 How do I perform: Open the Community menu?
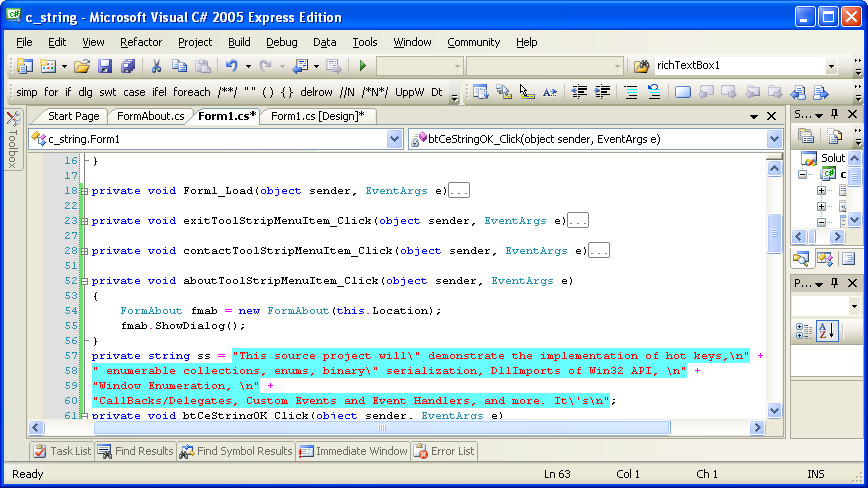coord(473,42)
